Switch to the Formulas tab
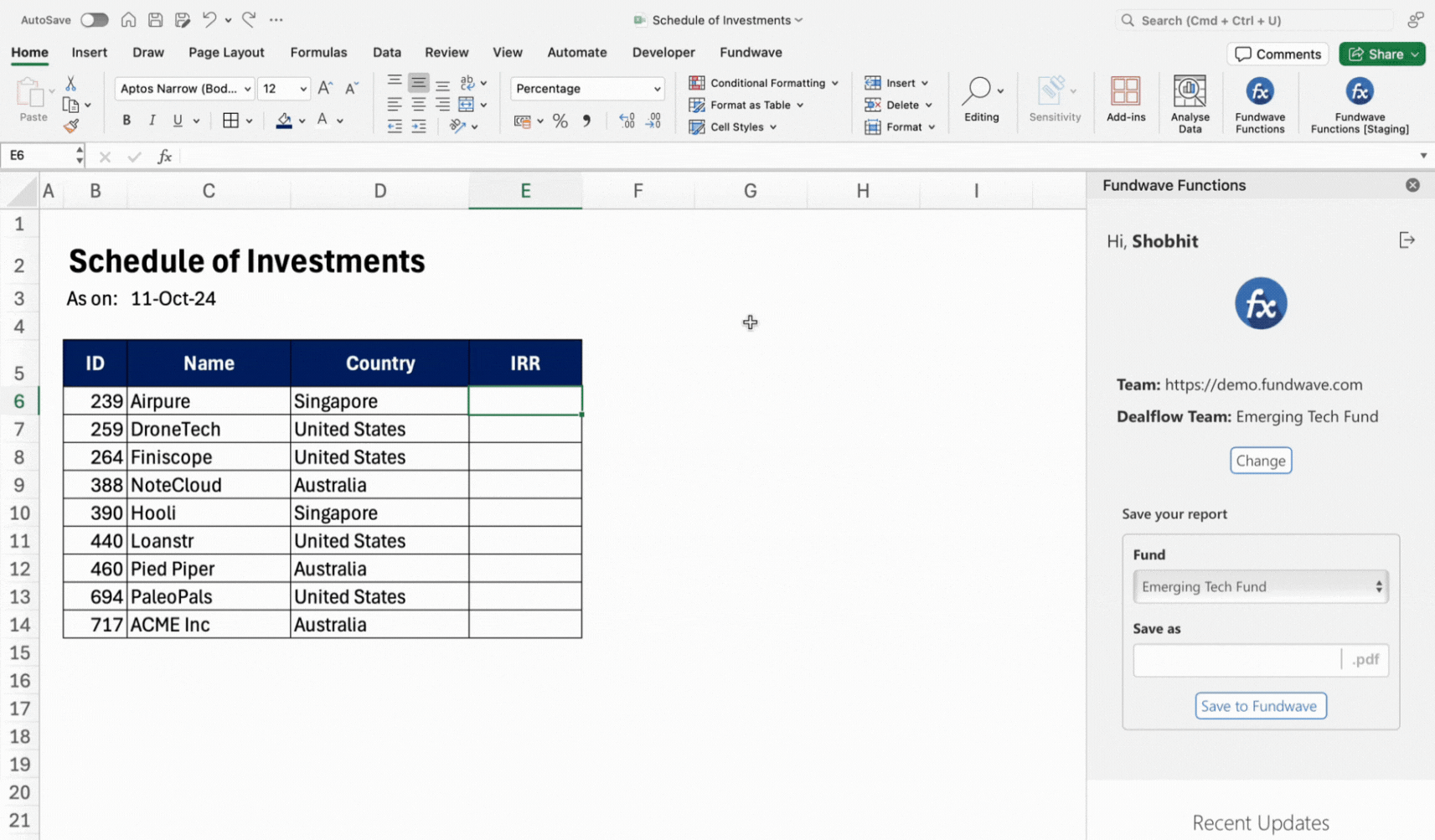This screenshot has height=840, width=1435. click(x=318, y=52)
